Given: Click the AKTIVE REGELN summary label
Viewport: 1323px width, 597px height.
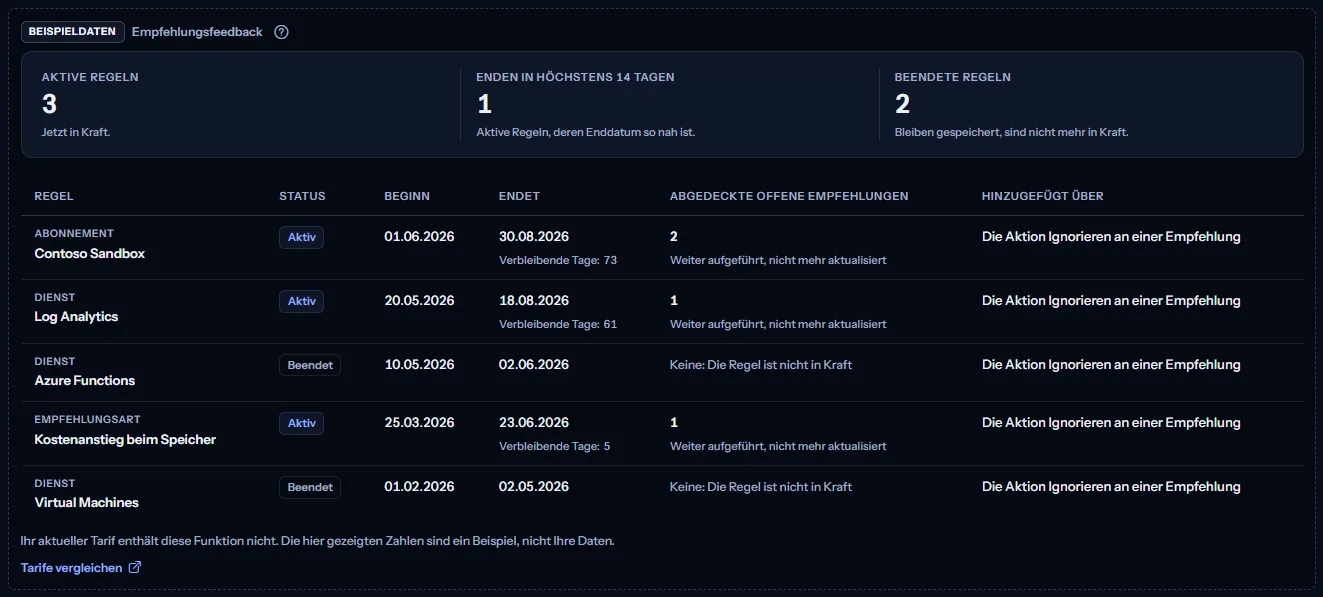Looking at the screenshot, I should [x=90, y=77].
